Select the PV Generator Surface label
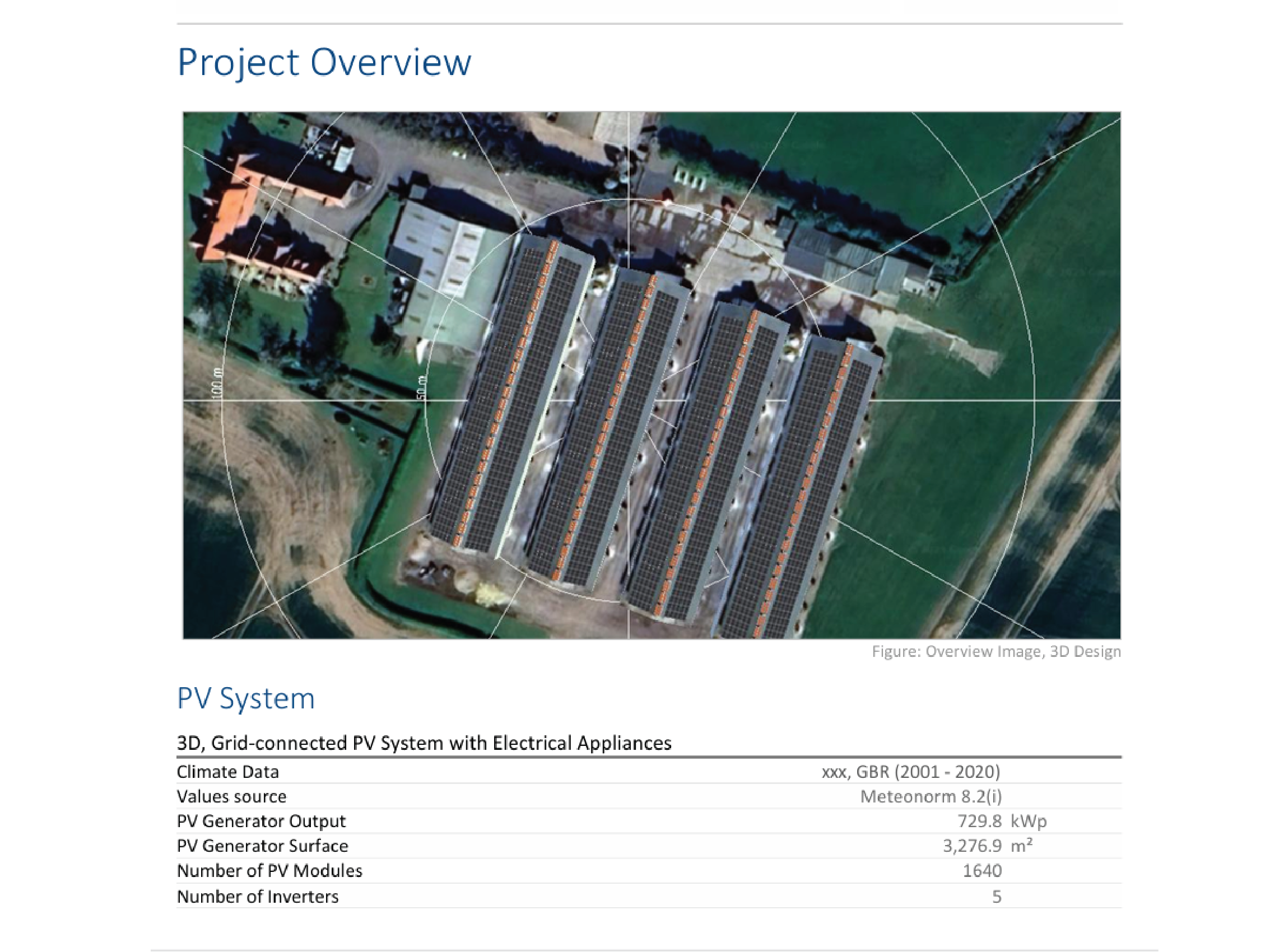Image resolution: width=1284 pixels, height=952 pixels. tap(262, 846)
